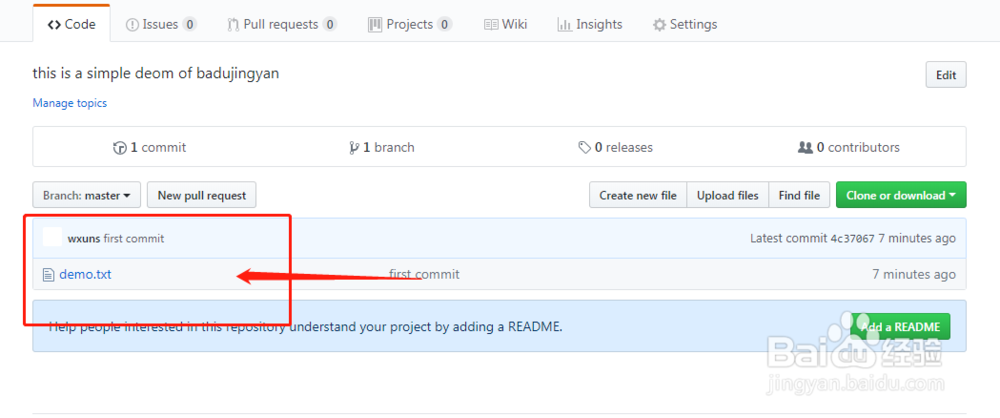1000x418 pixels.
Task: Open the Code tab
Action: click(72, 24)
